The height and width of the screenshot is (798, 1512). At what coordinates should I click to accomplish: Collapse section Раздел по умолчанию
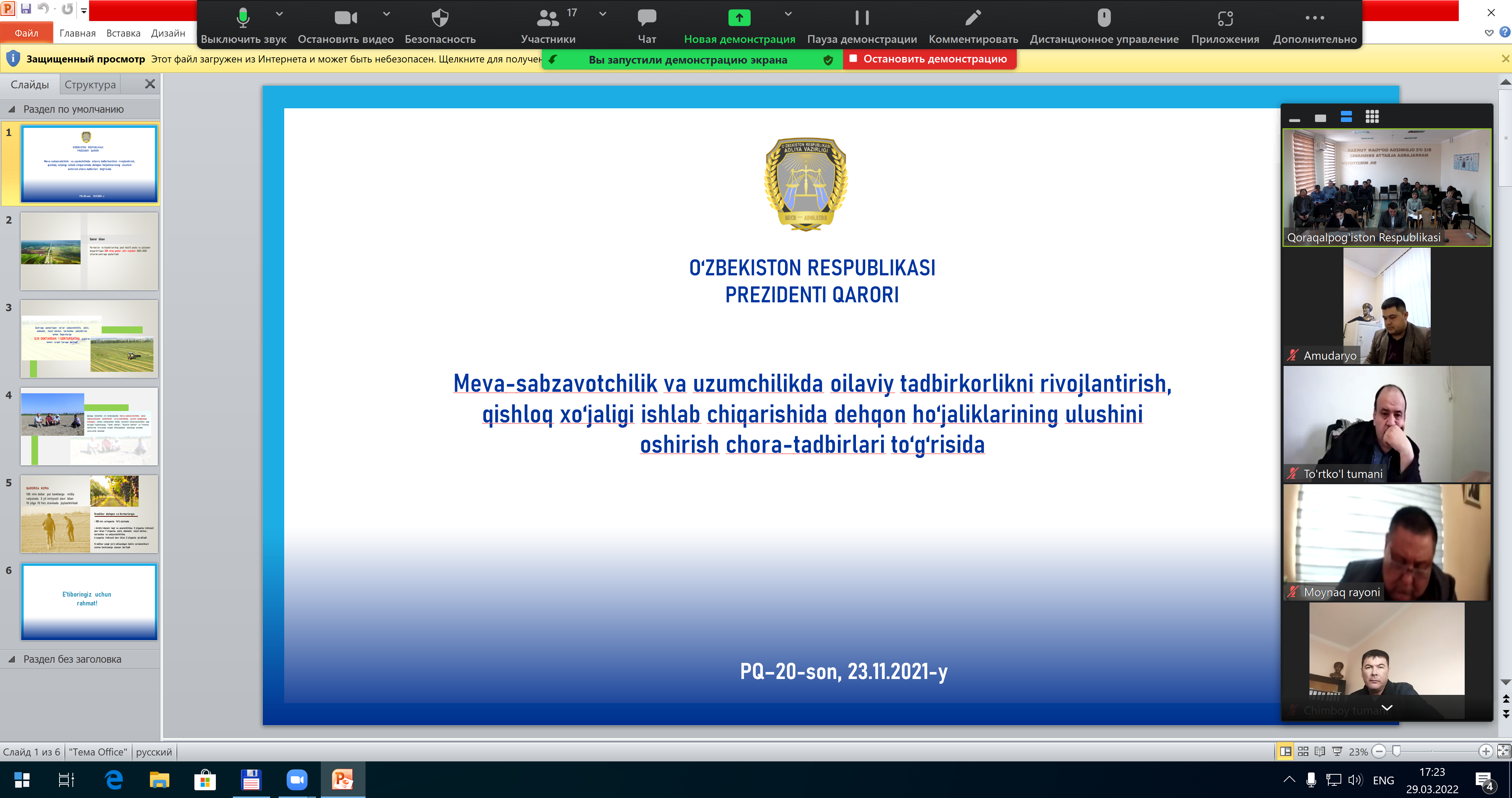pyautogui.click(x=12, y=109)
